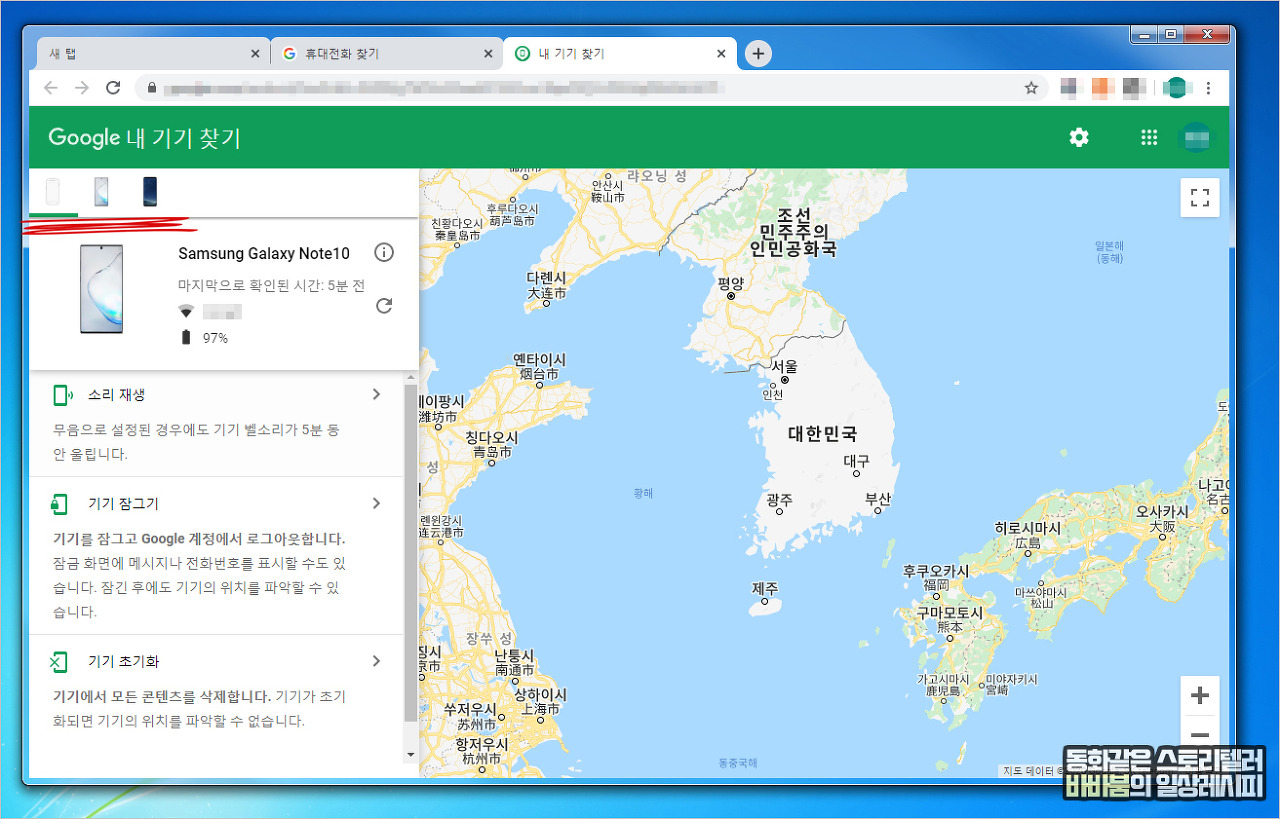The height and width of the screenshot is (819, 1280).
Task: Show device info for Galaxy Note10
Action: [x=383, y=252]
